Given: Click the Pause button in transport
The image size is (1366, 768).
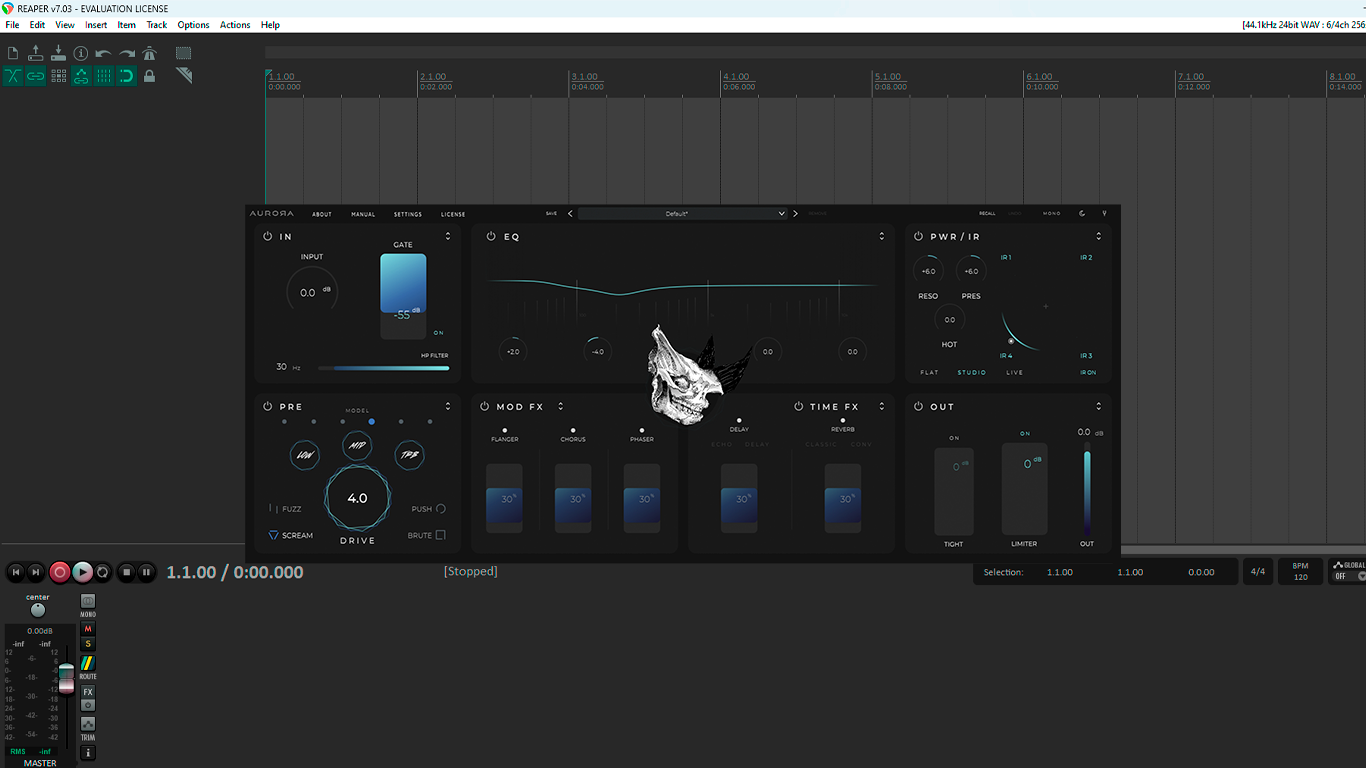Looking at the screenshot, I should coord(146,572).
